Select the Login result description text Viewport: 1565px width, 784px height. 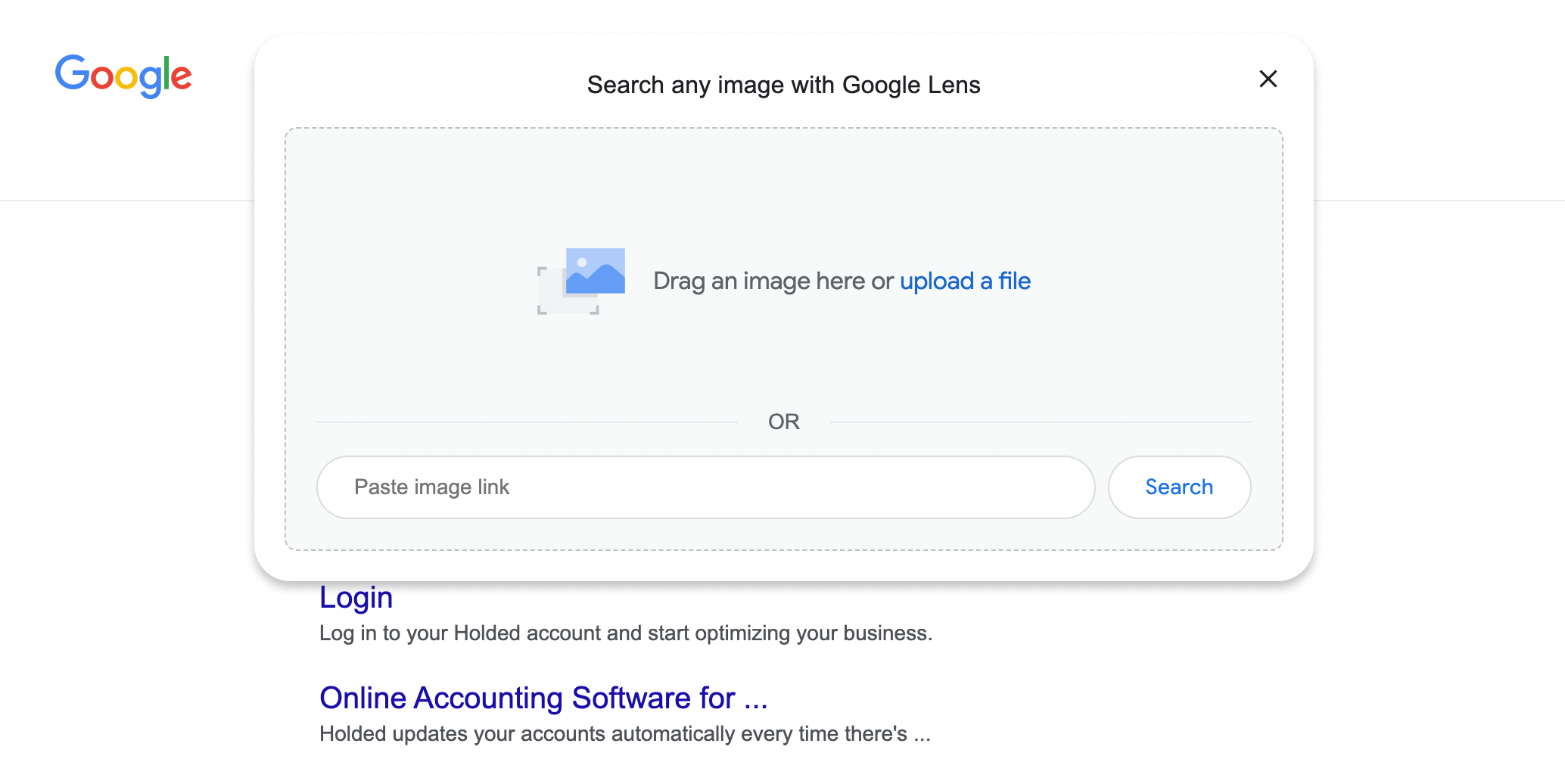point(625,633)
